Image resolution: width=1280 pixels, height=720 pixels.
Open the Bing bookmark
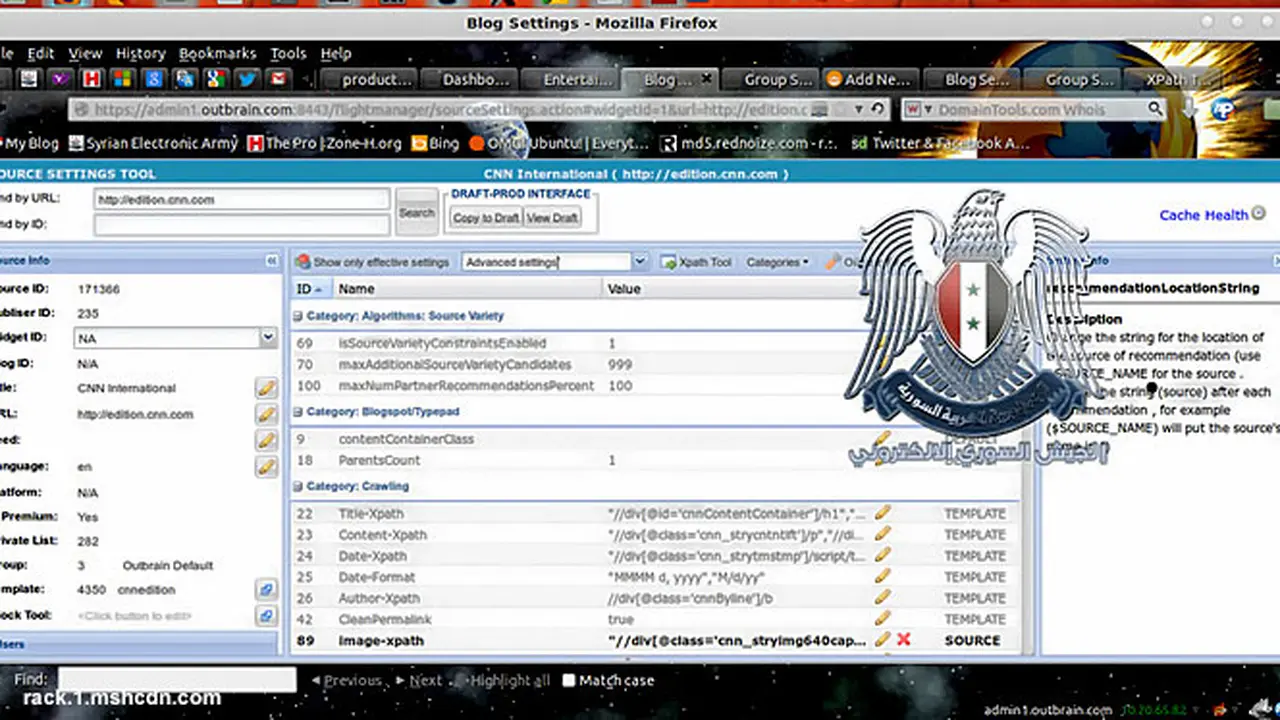pos(435,143)
